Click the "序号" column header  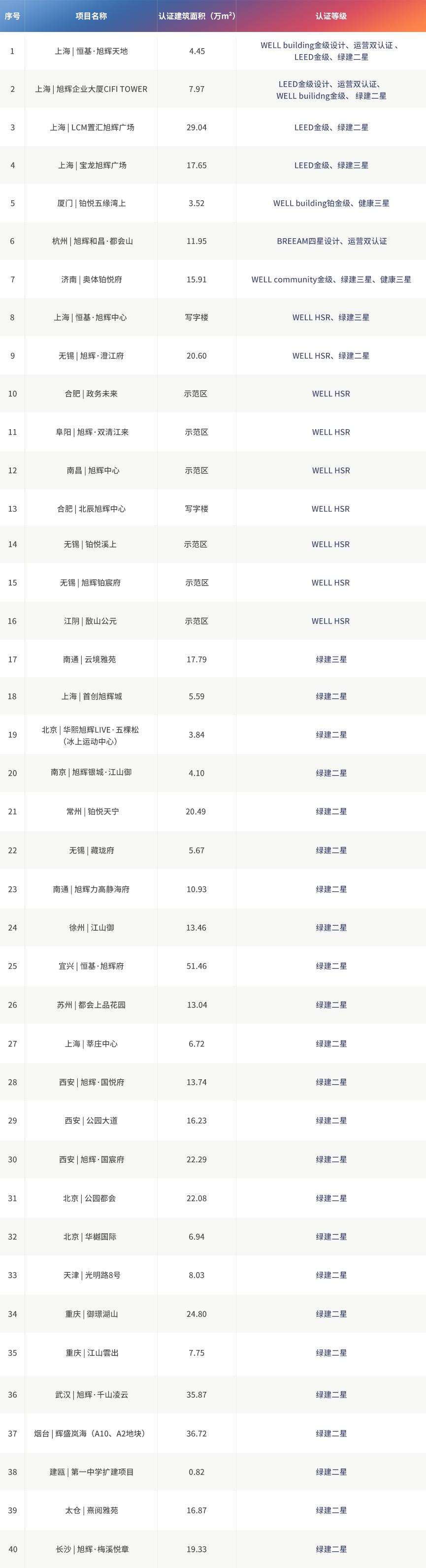12,16
